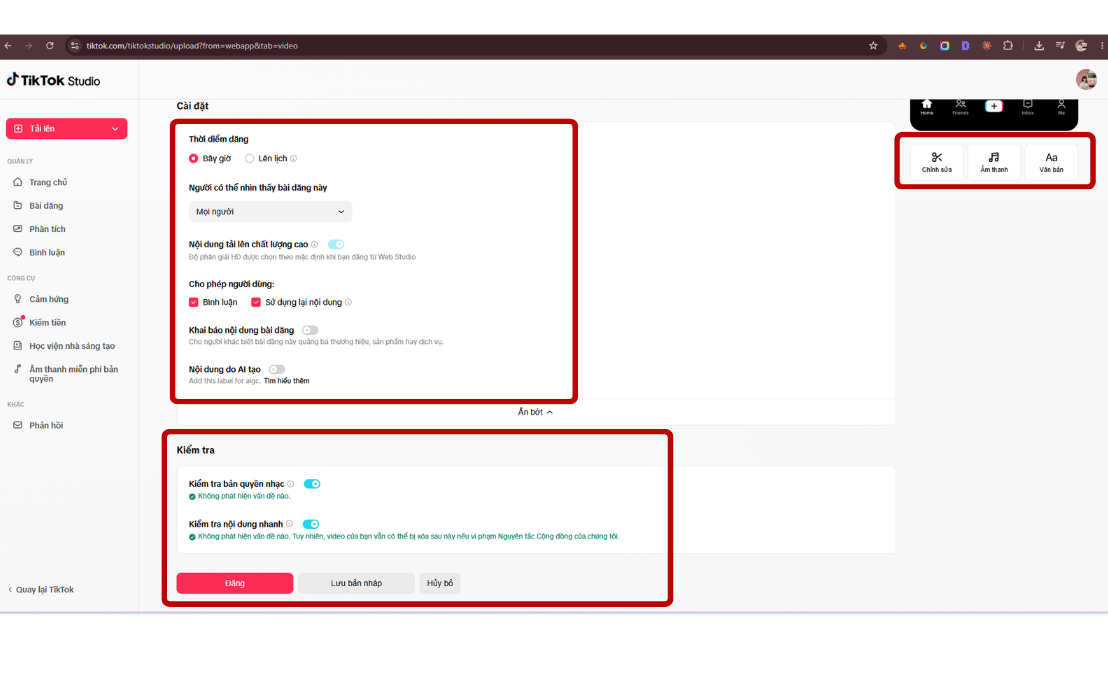Click the info icon beside Sử dụng lại nội dung

(348, 302)
